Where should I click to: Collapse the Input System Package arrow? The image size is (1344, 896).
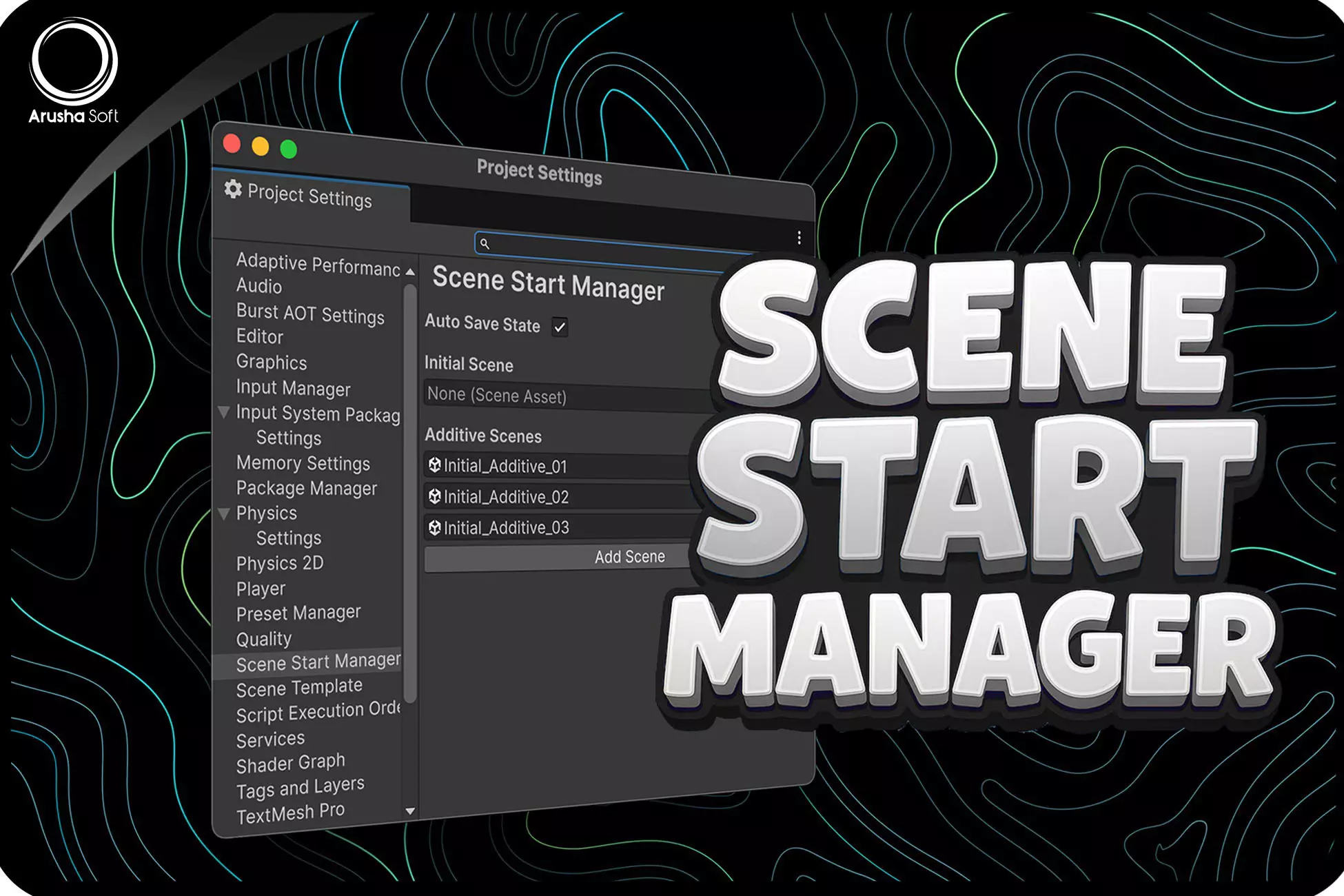223,412
